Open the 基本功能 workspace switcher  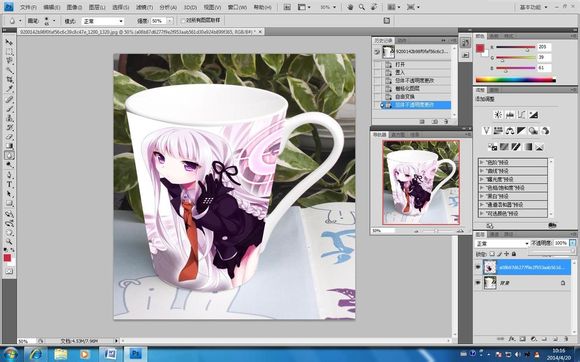[533, 7]
